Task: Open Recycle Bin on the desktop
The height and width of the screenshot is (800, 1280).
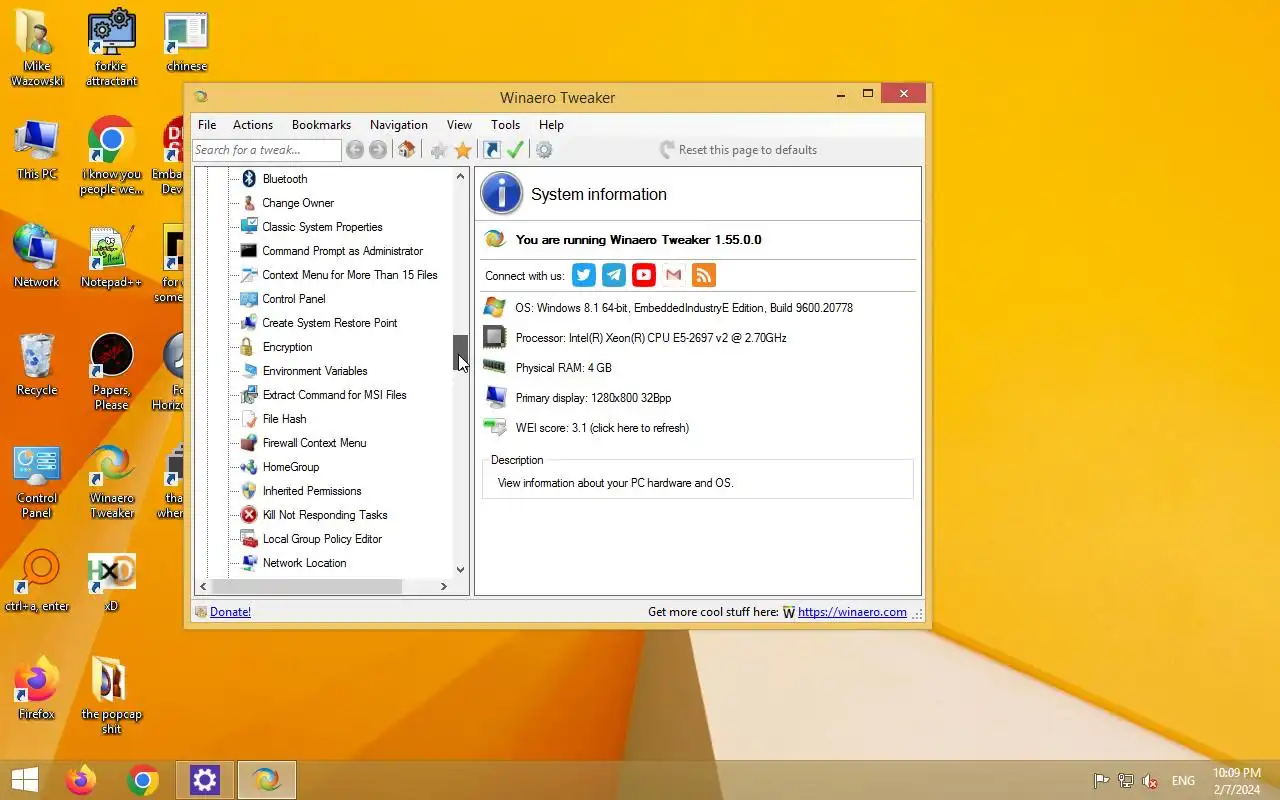Action: tap(37, 365)
